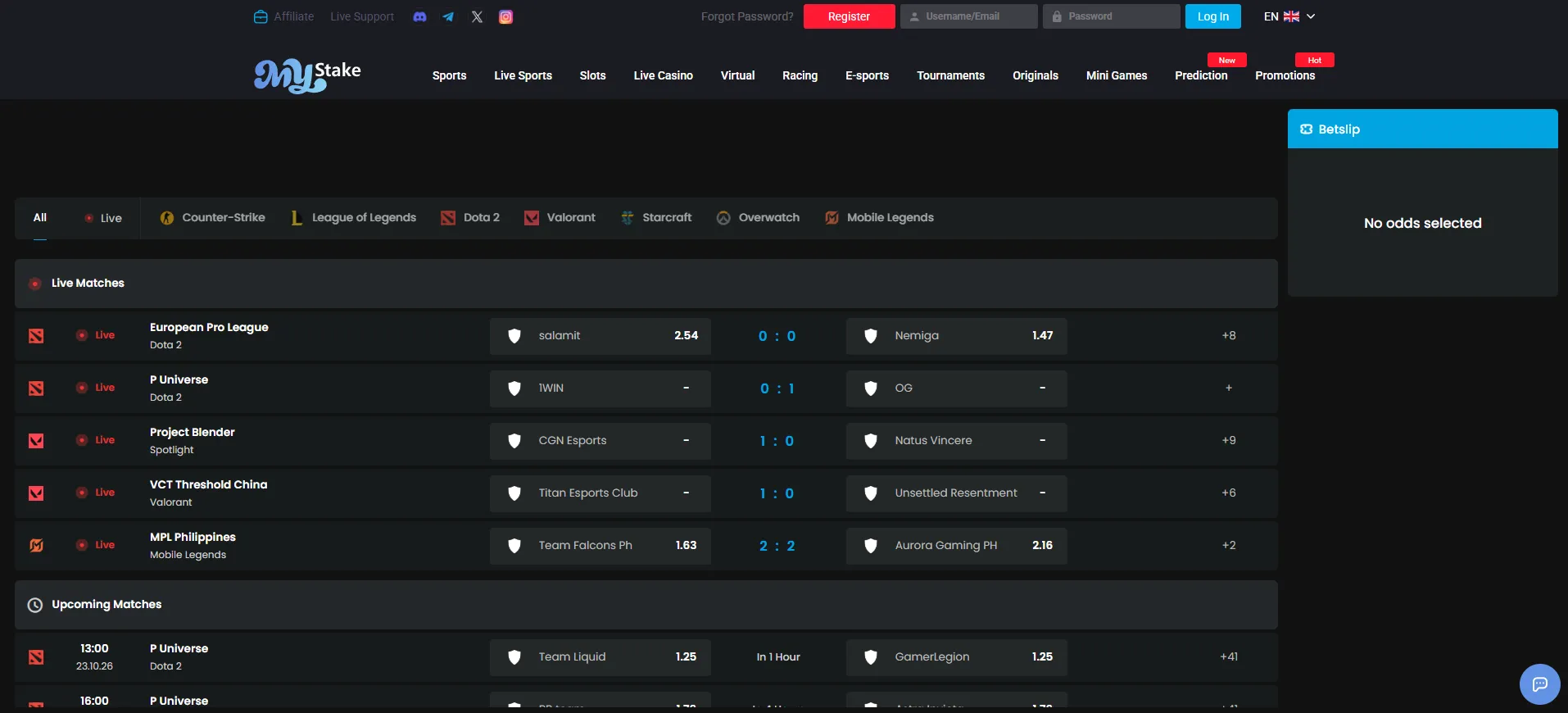The image size is (1568, 713).
Task: Click Dota 2 icon in European Pro League row
Action: pyautogui.click(x=36, y=336)
